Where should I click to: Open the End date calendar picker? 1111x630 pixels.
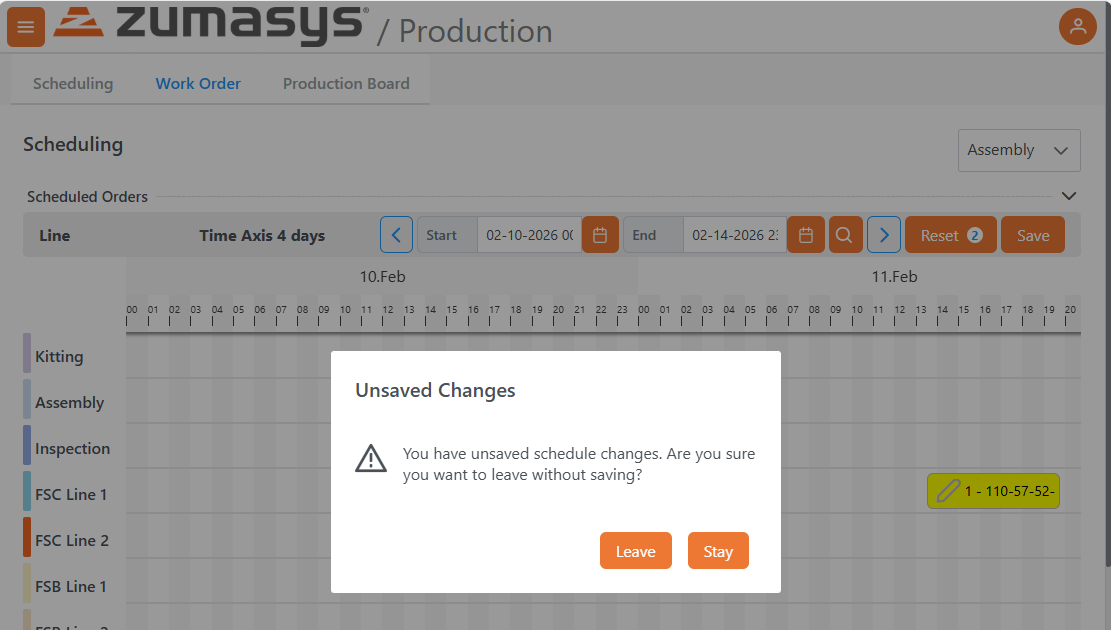click(x=806, y=234)
